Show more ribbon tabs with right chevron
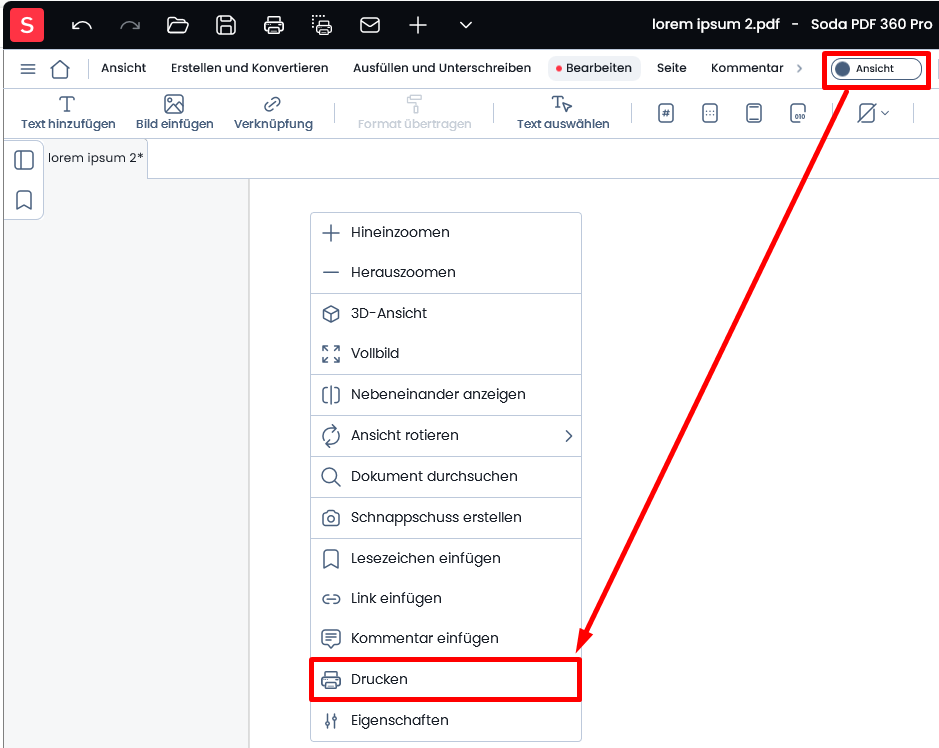 point(799,68)
